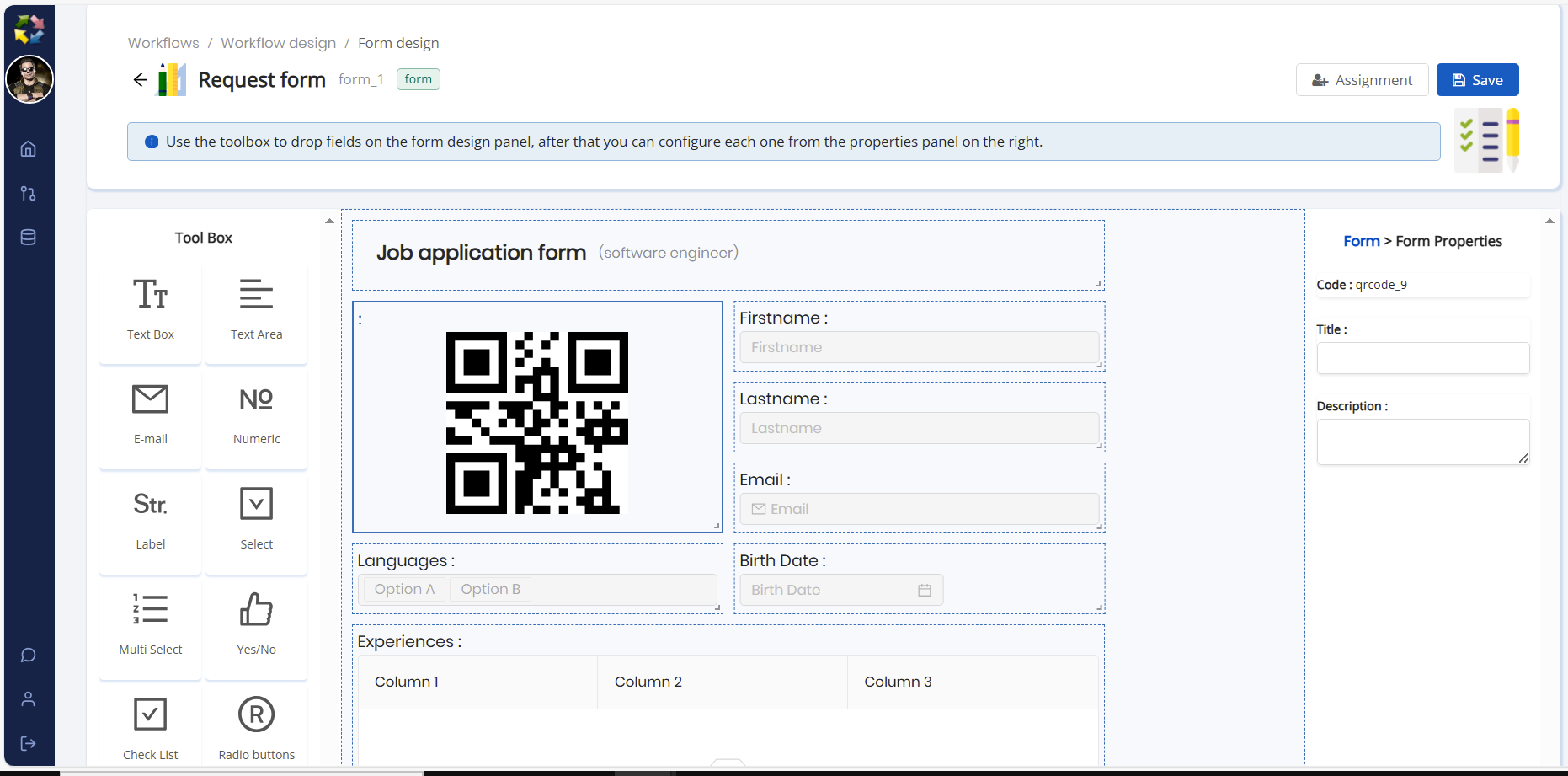
Task: Click the database icon in sidebar
Action: [x=28, y=237]
